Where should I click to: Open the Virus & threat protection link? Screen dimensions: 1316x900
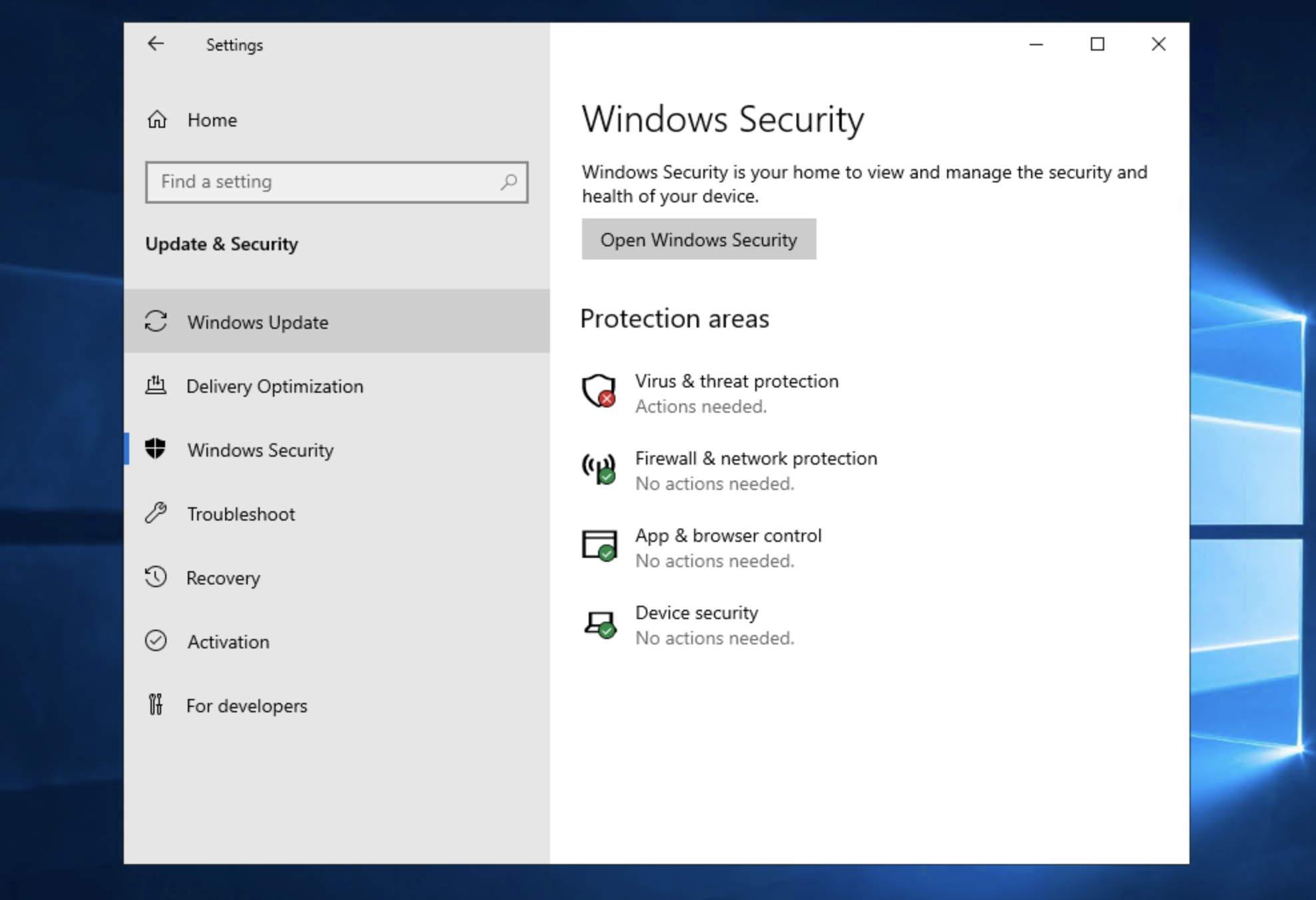[737, 381]
